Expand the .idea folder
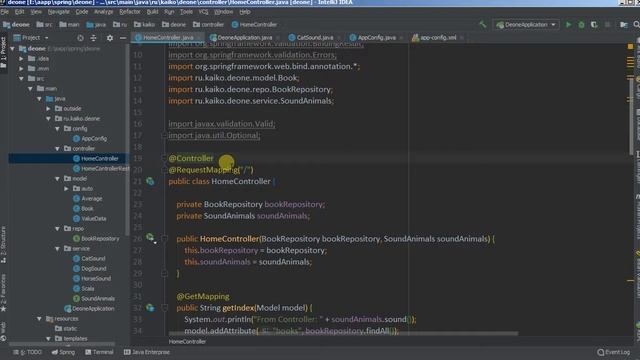The width and height of the screenshot is (640, 360). point(21,59)
